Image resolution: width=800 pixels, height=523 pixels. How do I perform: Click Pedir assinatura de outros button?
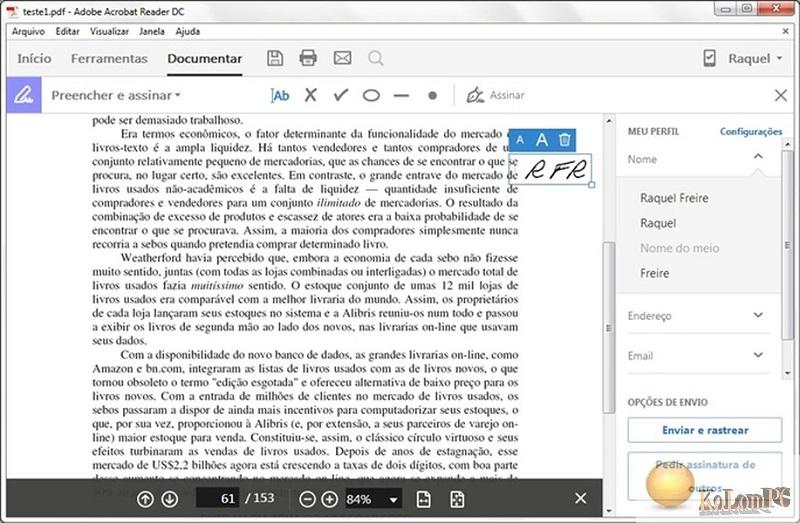705,476
